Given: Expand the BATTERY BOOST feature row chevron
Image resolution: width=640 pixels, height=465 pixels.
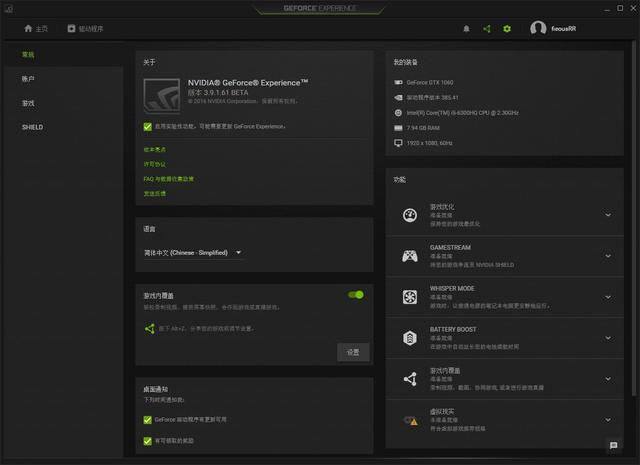Looking at the screenshot, I should 607,338.
